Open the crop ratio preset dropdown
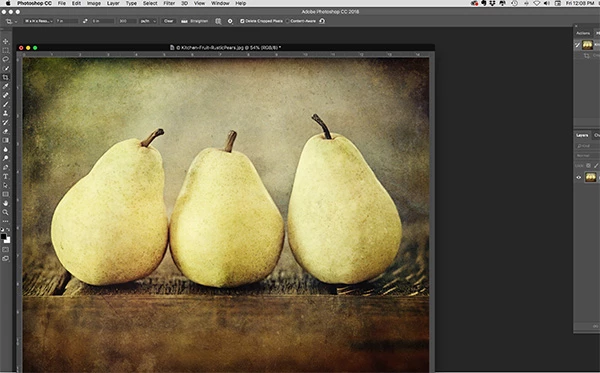 (39, 21)
